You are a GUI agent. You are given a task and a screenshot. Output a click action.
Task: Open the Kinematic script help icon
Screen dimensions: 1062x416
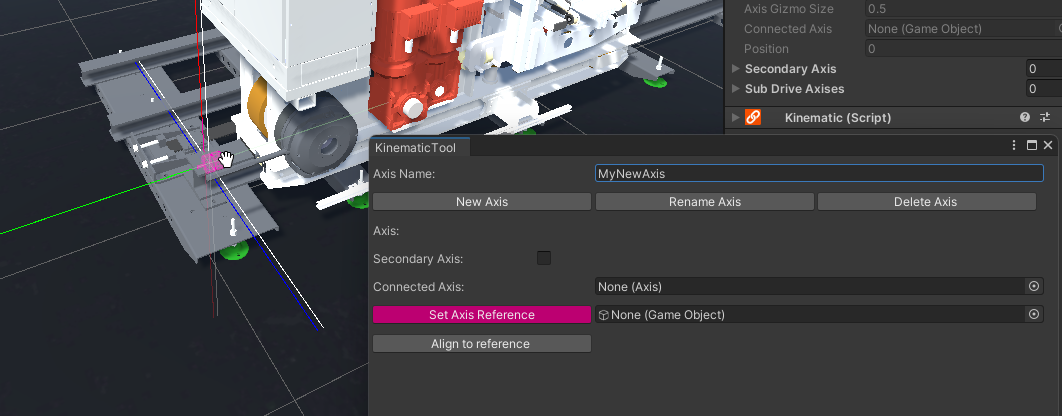(1025, 118)
